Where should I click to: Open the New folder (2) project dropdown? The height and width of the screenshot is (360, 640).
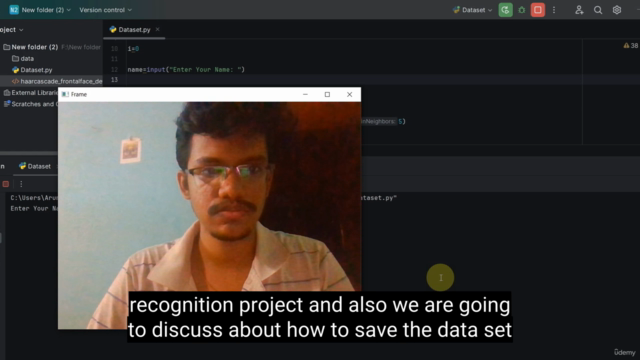pos(46,10)
